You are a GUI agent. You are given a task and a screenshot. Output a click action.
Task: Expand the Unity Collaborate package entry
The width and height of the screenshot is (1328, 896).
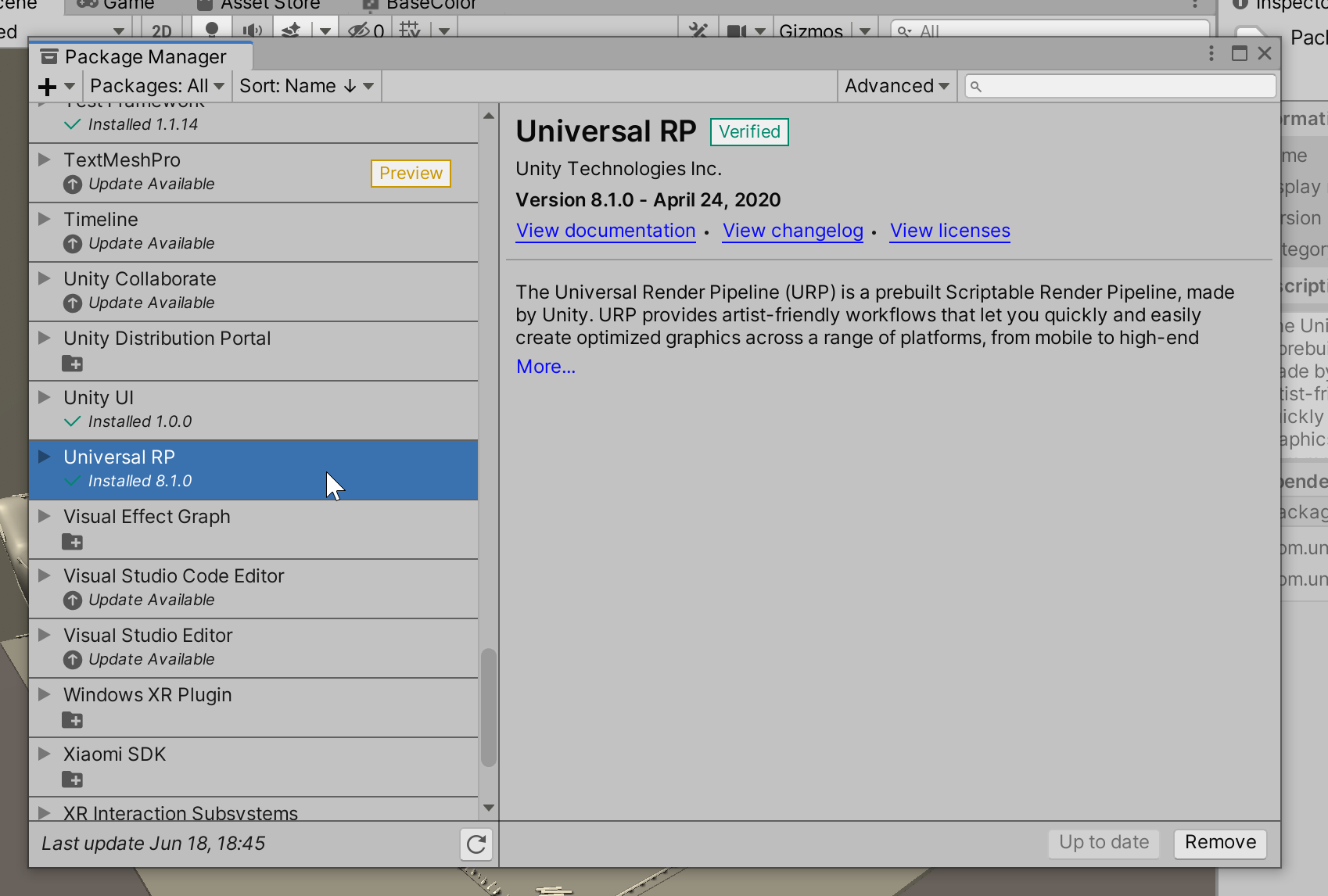[45, 278]
